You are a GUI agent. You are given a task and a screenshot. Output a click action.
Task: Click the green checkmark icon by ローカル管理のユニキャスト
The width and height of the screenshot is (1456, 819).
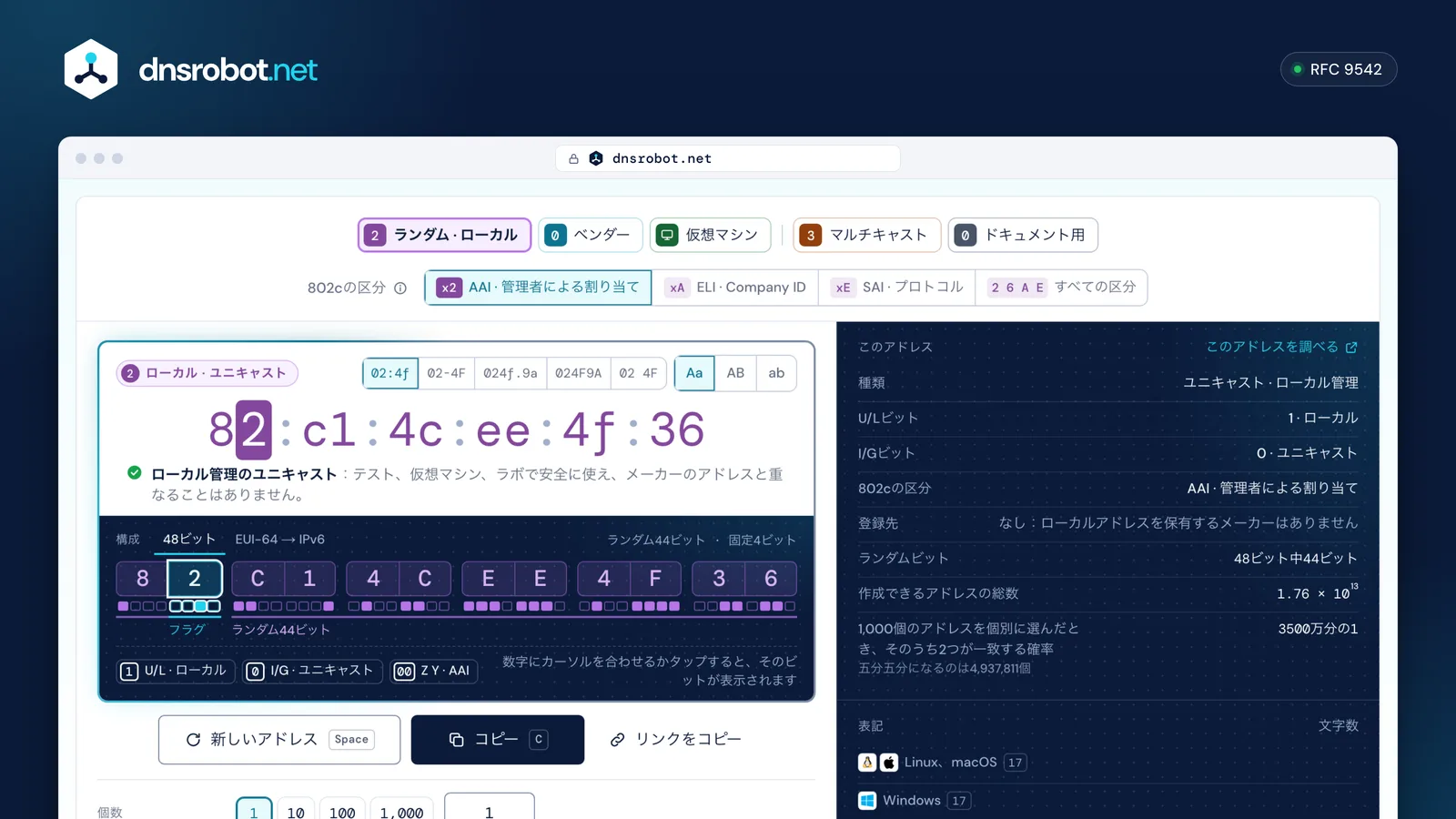(135, 472)
